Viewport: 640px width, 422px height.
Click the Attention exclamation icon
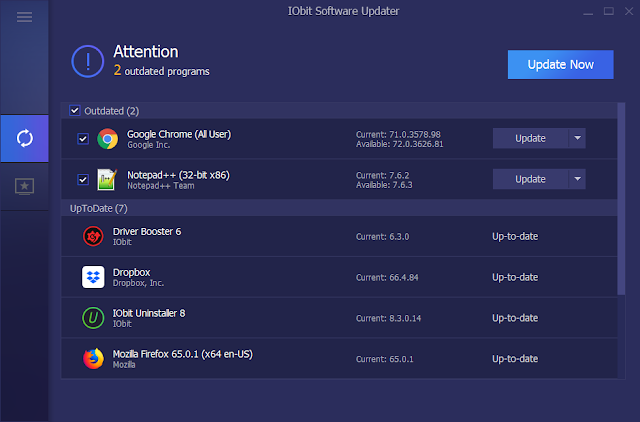[x=88, y=62]
